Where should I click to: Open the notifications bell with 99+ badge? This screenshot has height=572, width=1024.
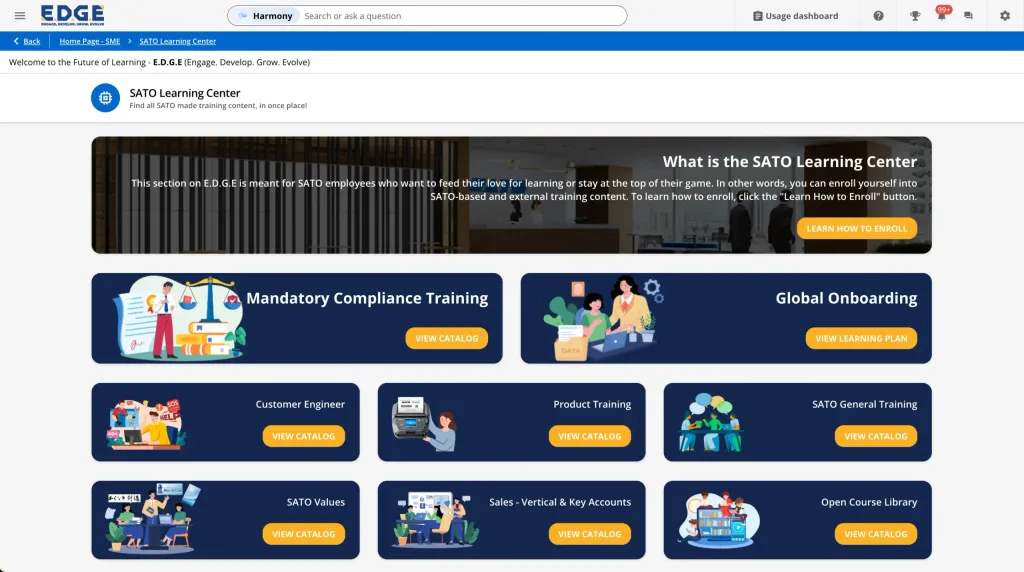[941, 16]
